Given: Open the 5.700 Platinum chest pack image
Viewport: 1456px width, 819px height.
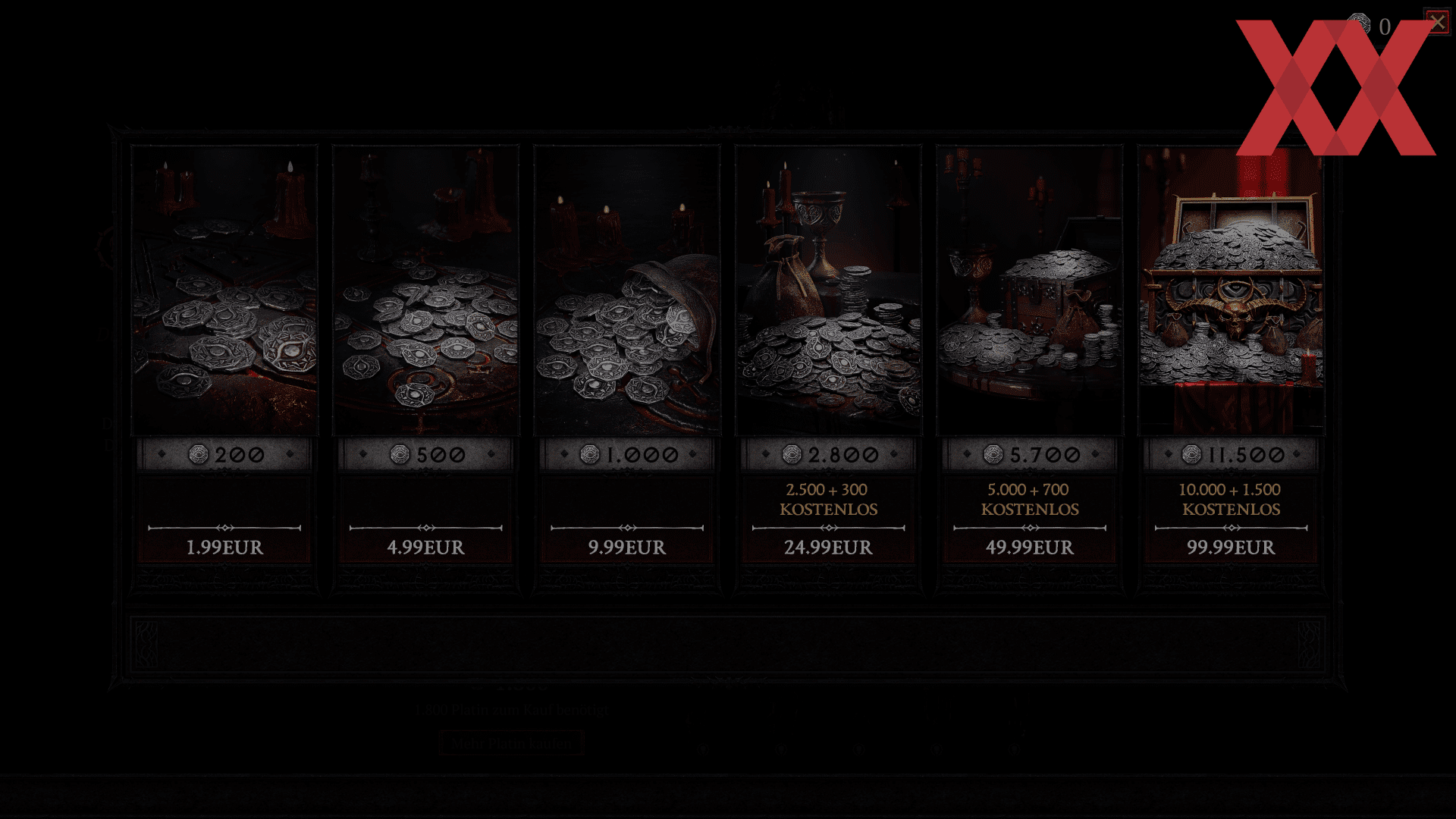Looking at the screenshot, I should pyautogui.click(x=1030, y=290).
